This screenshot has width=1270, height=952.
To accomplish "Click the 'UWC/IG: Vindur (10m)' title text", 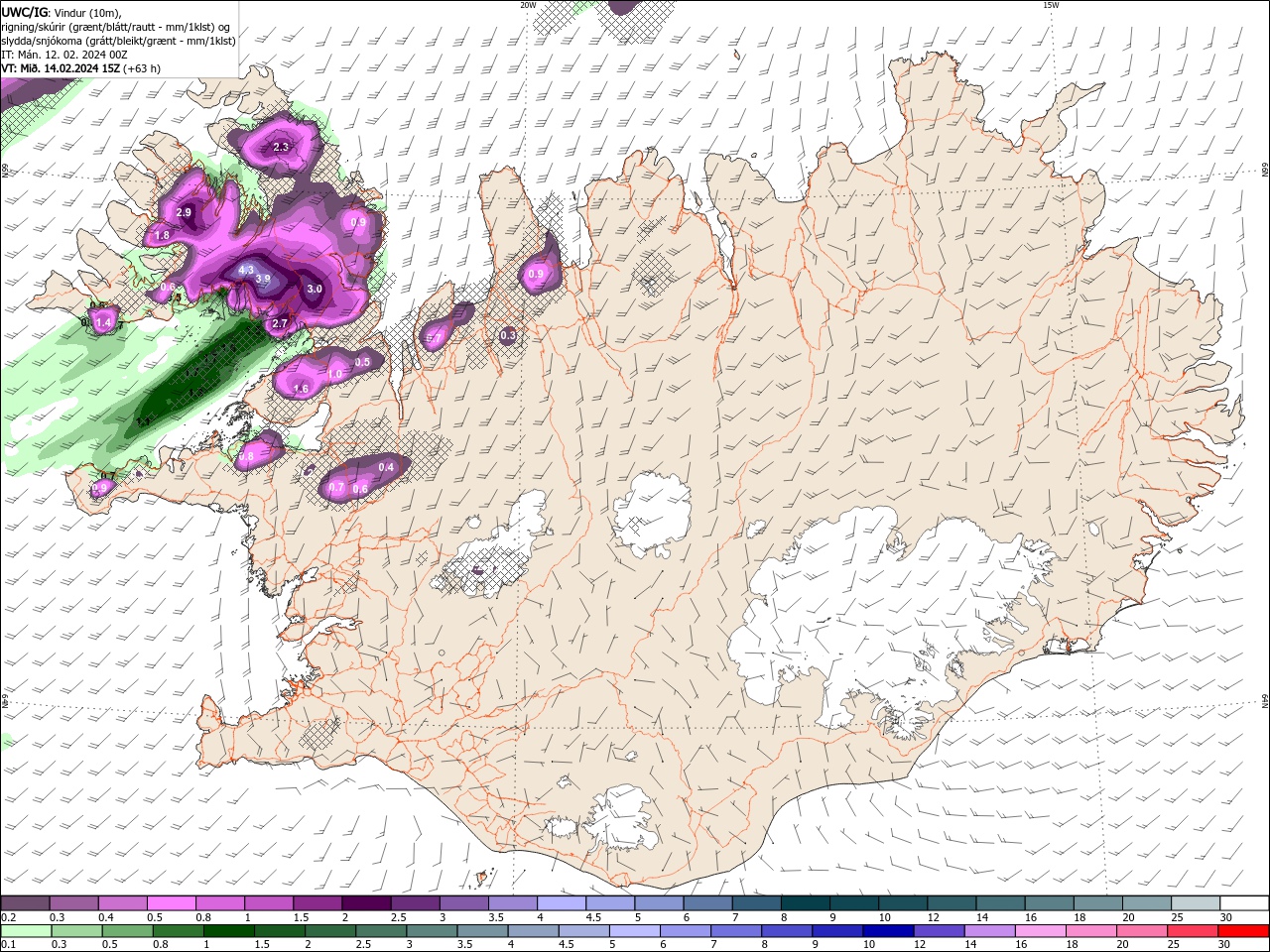I will tap(61, 12).
